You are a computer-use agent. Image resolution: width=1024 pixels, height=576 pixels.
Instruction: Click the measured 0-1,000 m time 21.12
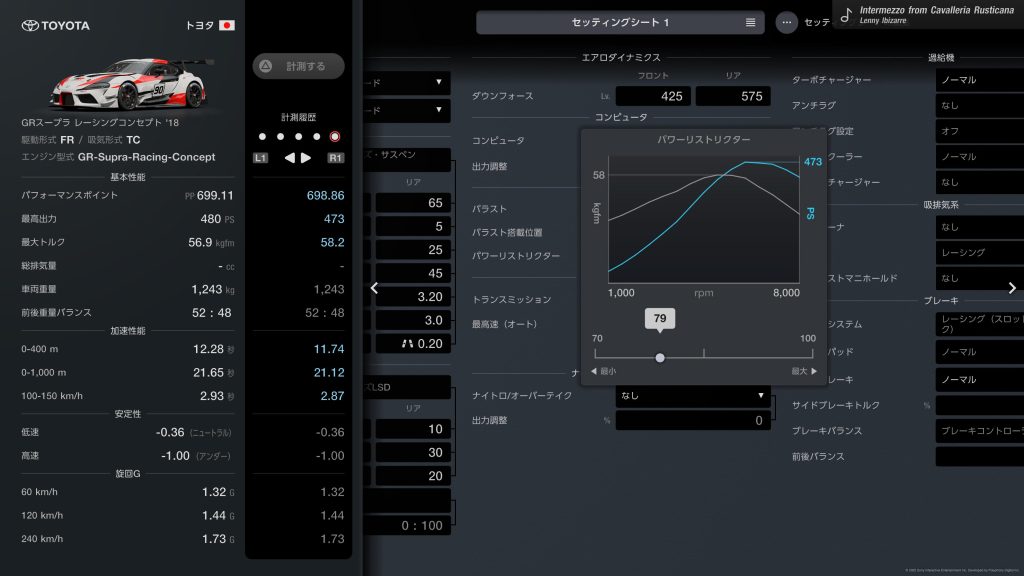[x=329, y=372]
